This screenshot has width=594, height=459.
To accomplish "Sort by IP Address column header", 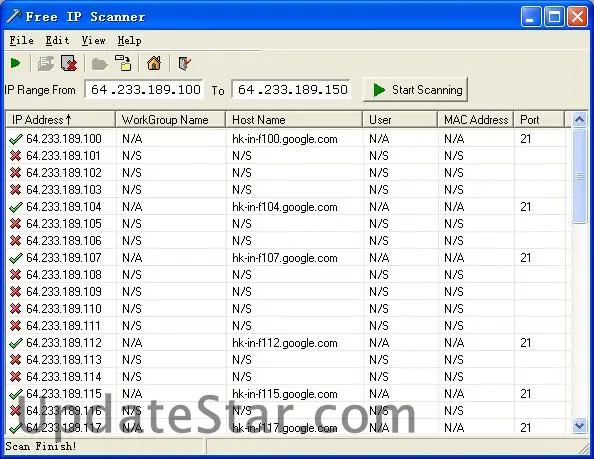I will [61, 120].
